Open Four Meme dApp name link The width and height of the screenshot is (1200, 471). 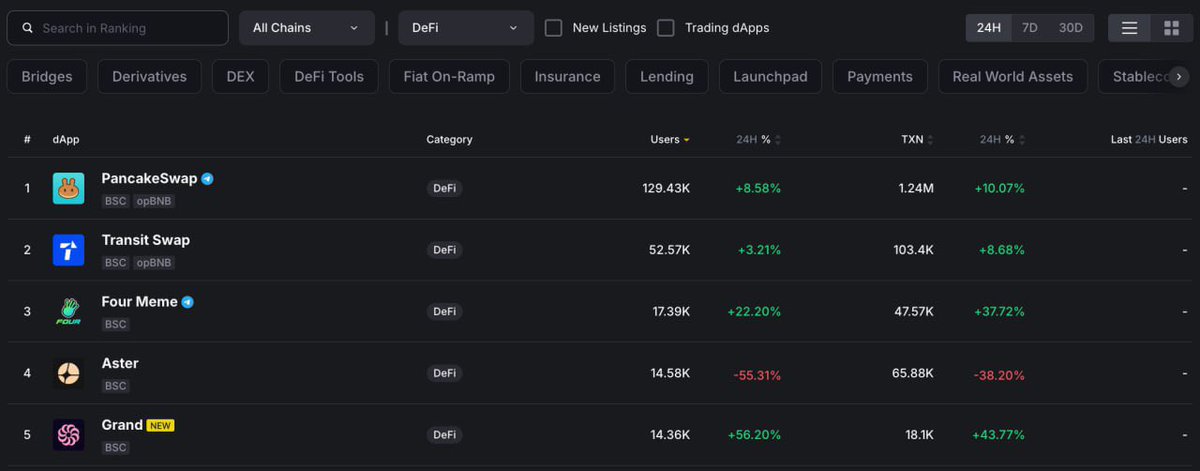(139, 302)
